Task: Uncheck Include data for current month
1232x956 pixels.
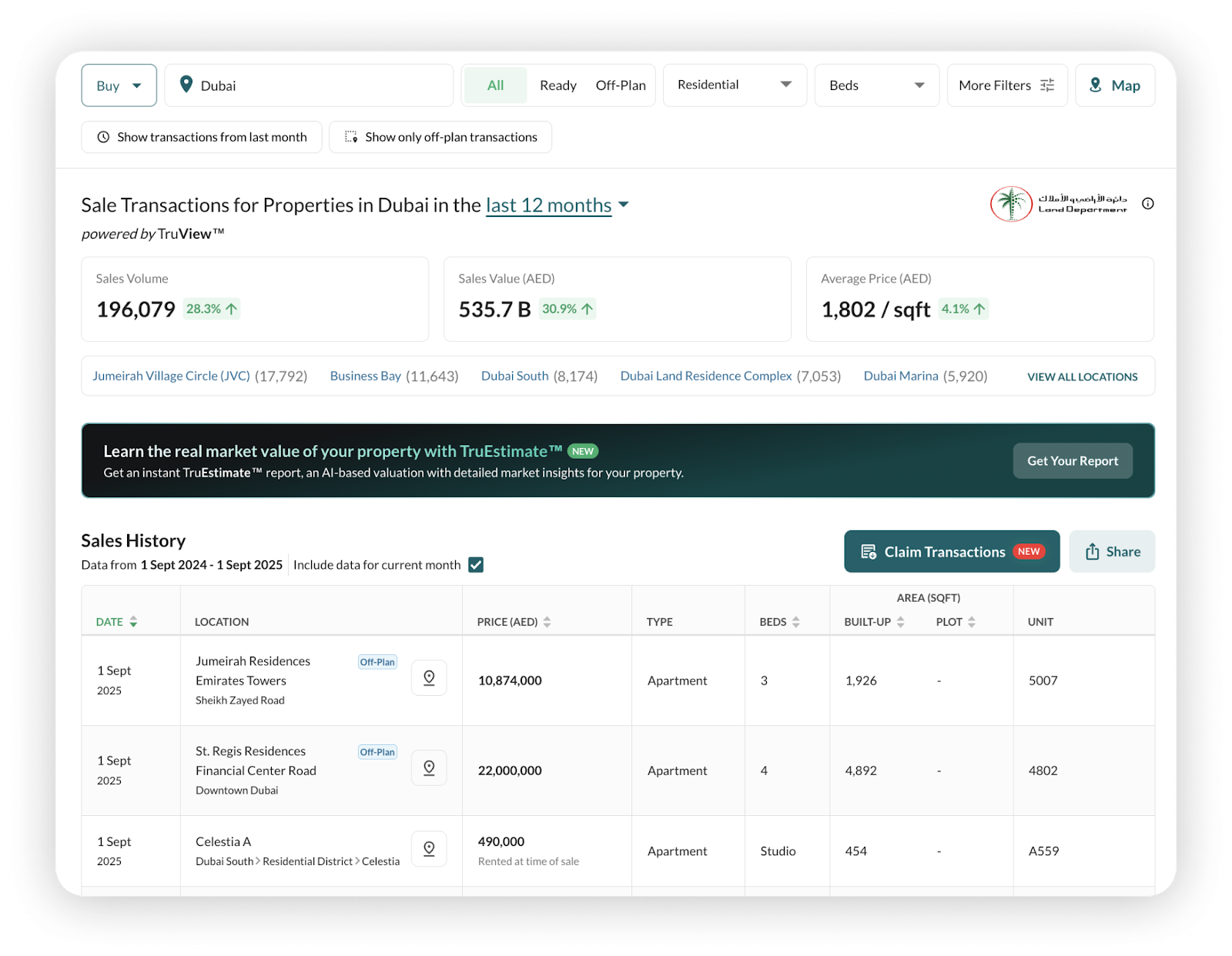Action: 476,564
